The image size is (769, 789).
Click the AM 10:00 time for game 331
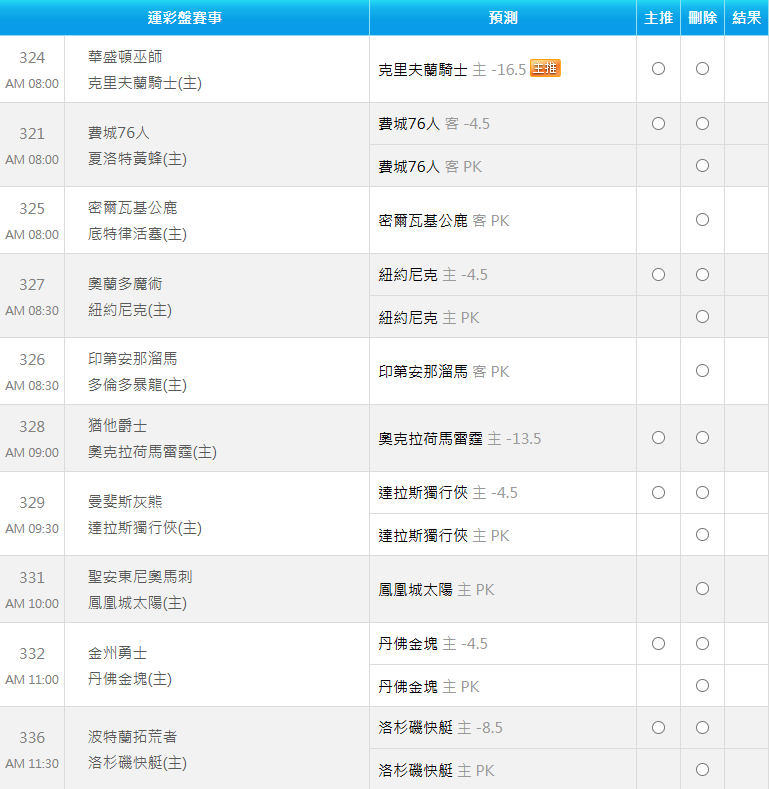click(32, 603)
